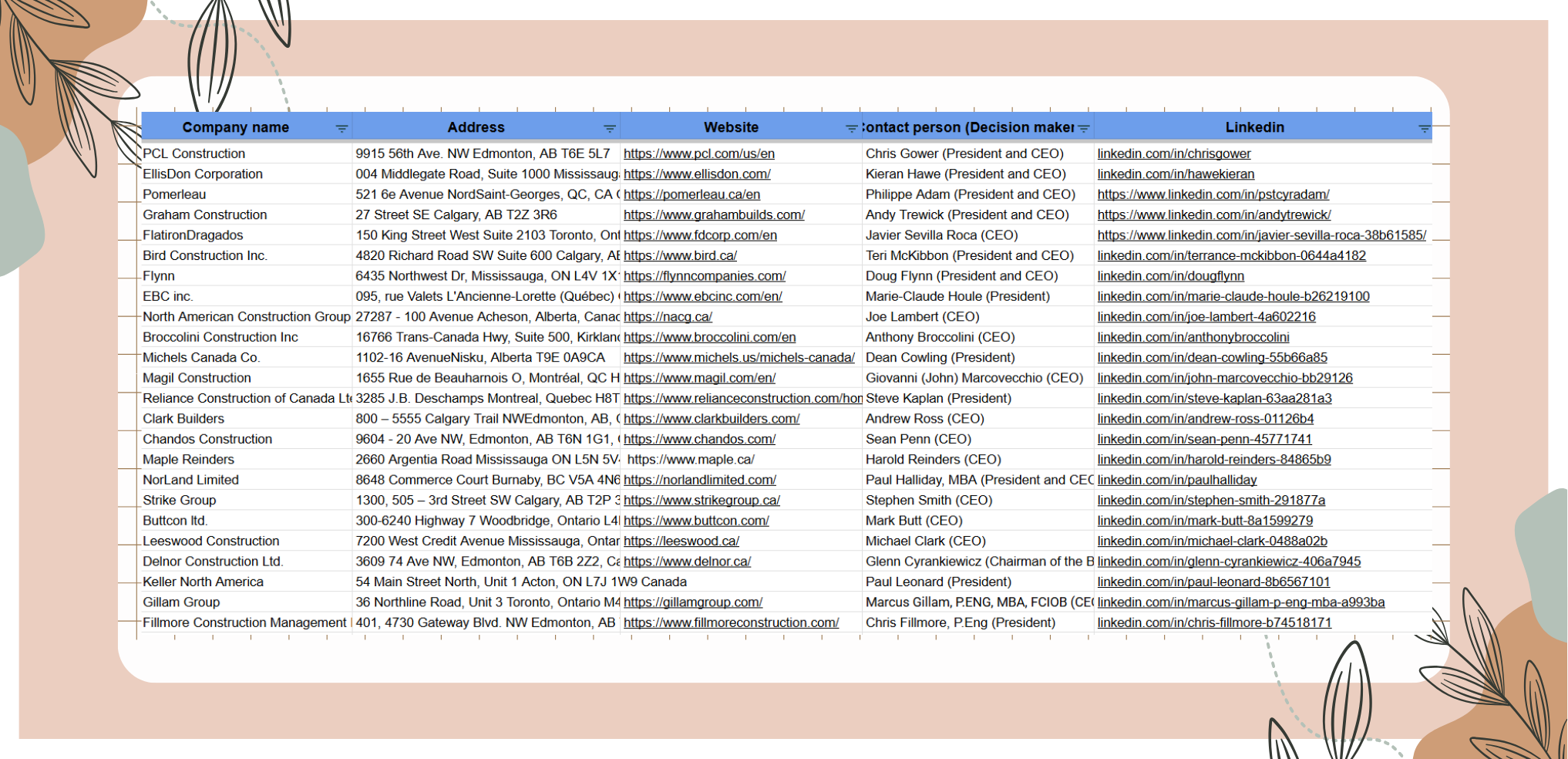Open the marie-claude-houle LinkedIn link

click(1233, 296)
